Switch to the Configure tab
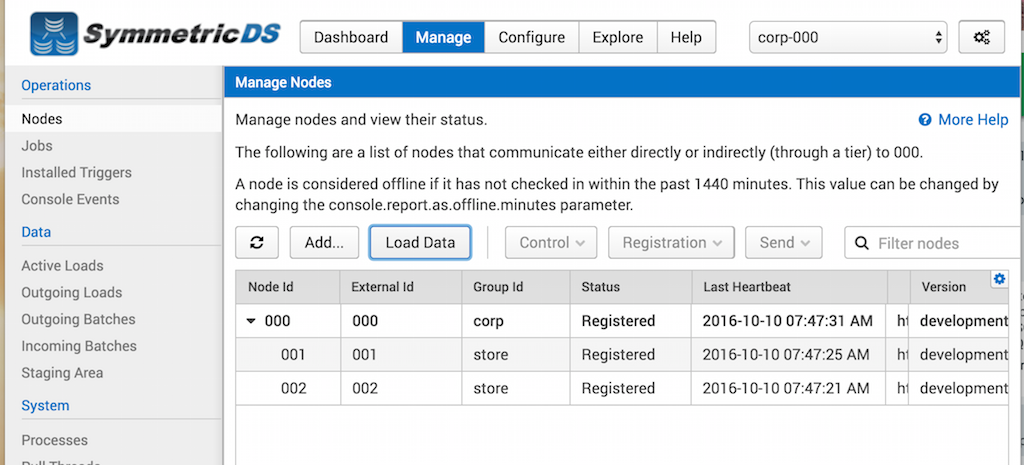1024x465 pixels. (x=531, y=37)
